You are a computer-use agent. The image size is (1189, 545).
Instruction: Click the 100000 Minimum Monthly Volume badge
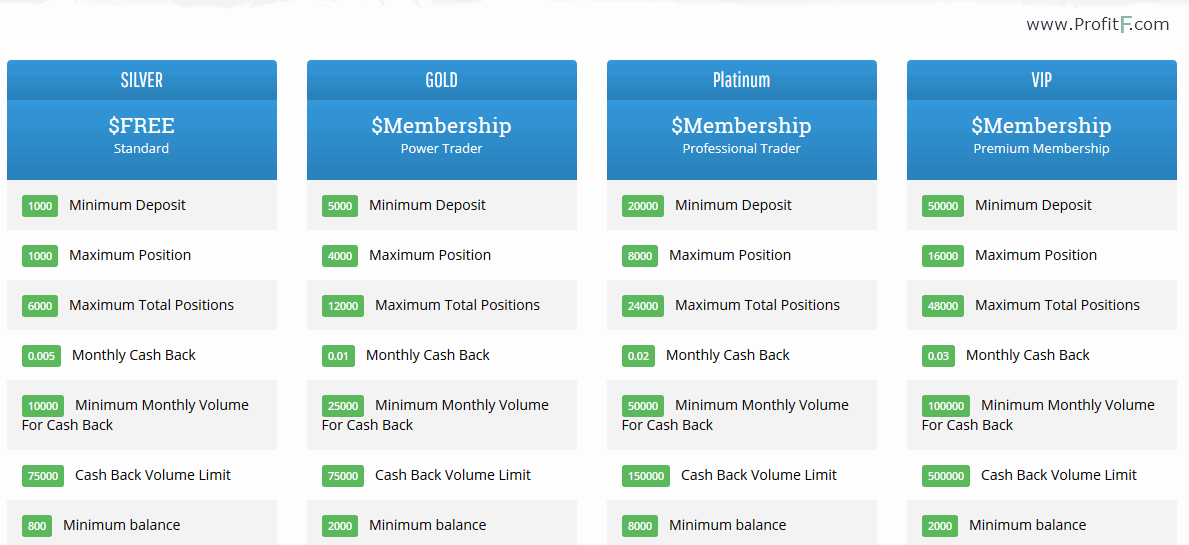(946, 406)
